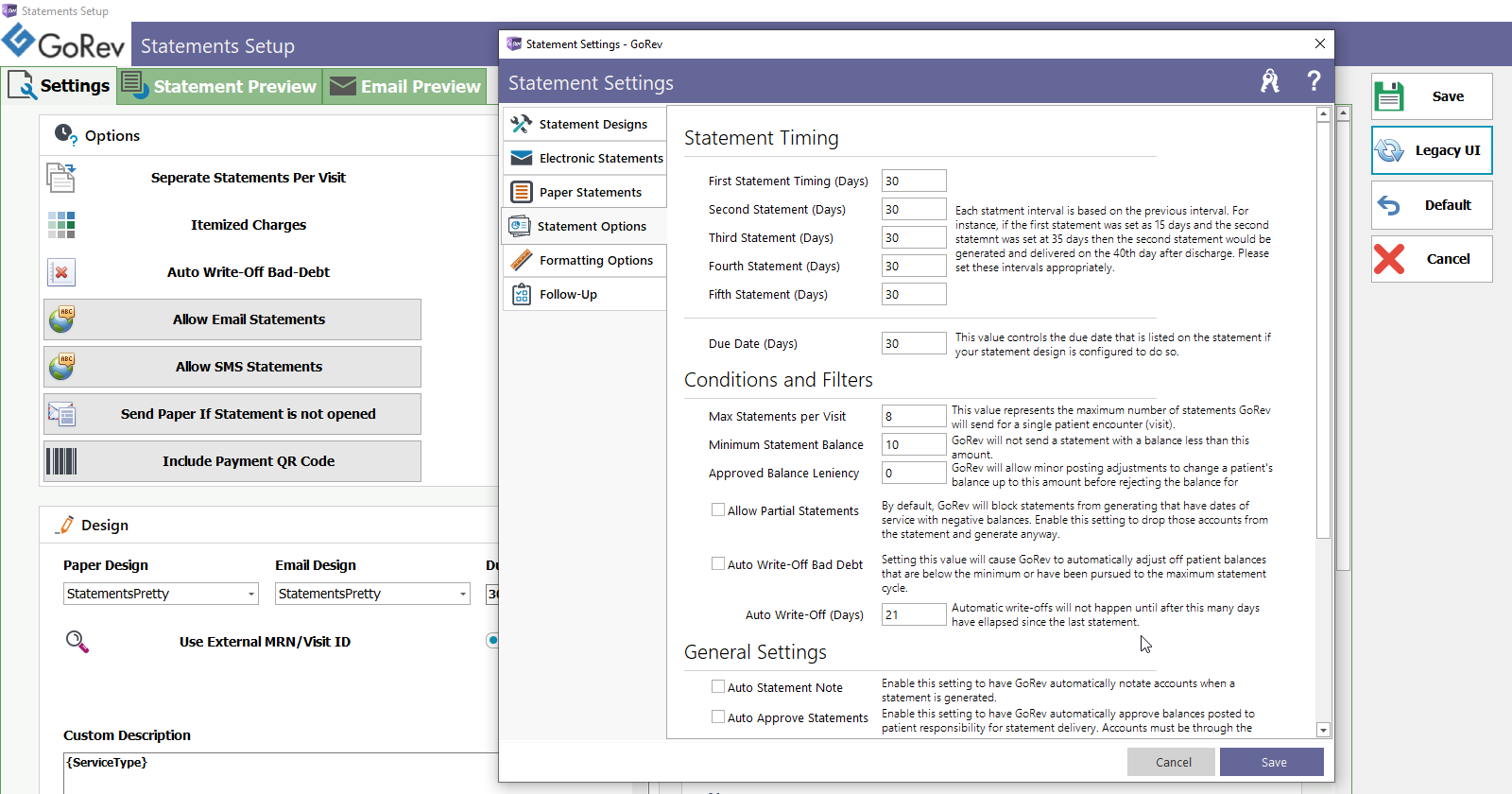Viewport: 1512px width, 794px height.
Task: Open the Follow-Up section
Action: click(x=585, y=294)
